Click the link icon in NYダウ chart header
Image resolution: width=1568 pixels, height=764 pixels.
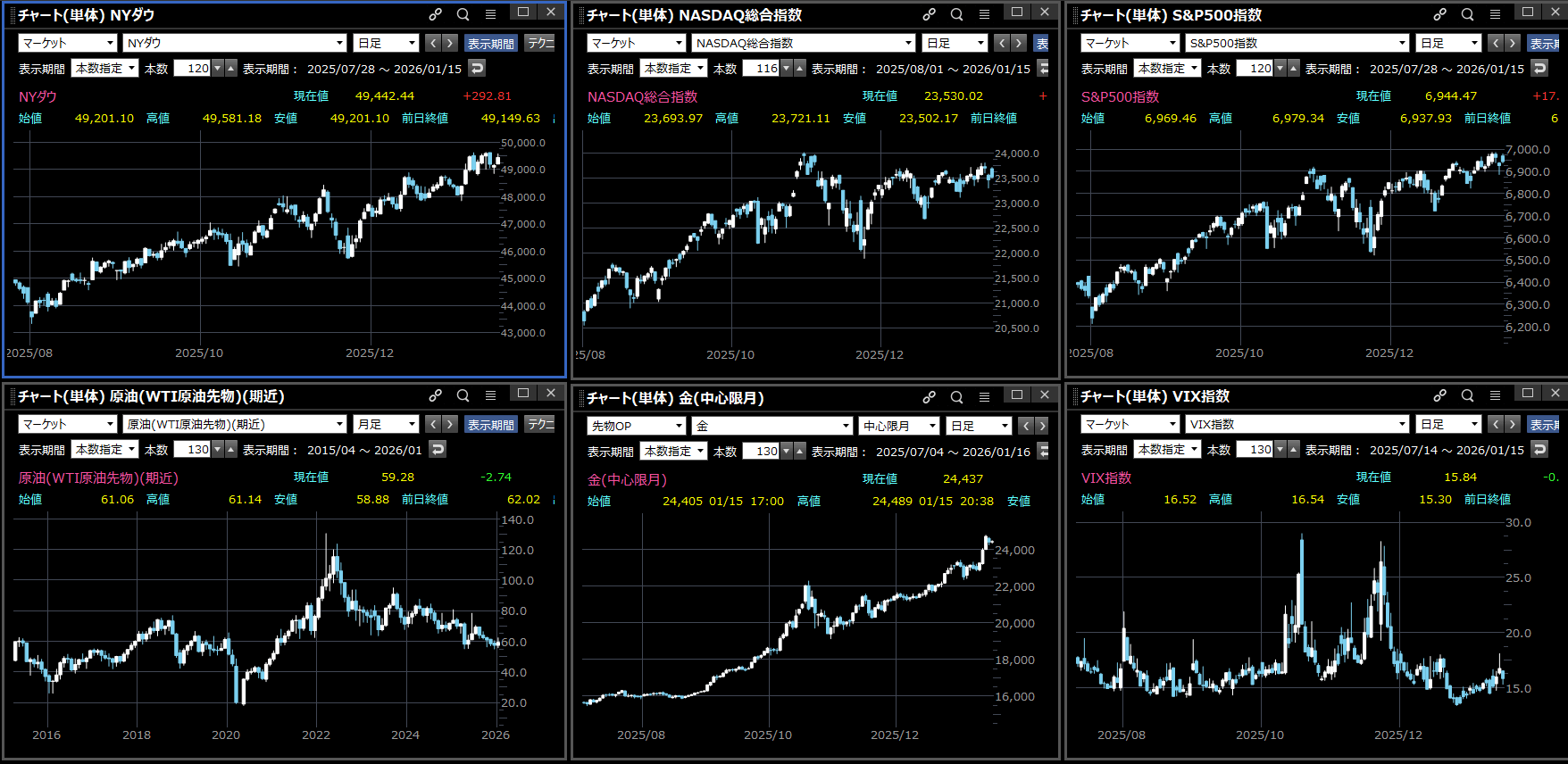[435, 14]
